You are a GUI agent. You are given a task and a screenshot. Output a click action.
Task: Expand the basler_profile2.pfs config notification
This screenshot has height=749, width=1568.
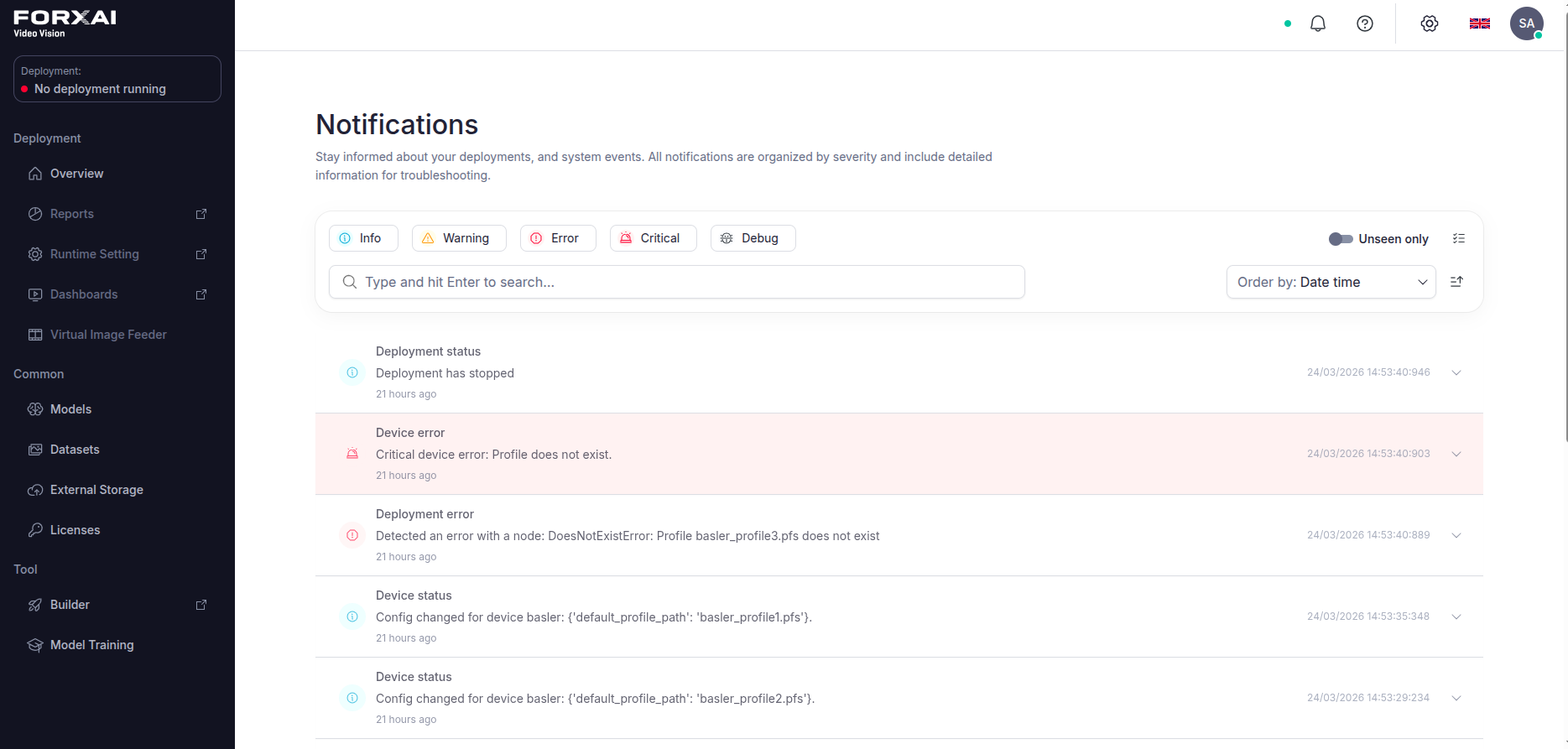click(x=1456, y=698)
